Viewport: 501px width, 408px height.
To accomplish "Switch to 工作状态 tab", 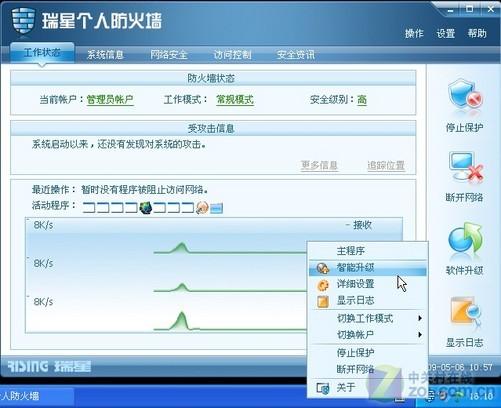I will pyautogui.click(x=42, y=53).
